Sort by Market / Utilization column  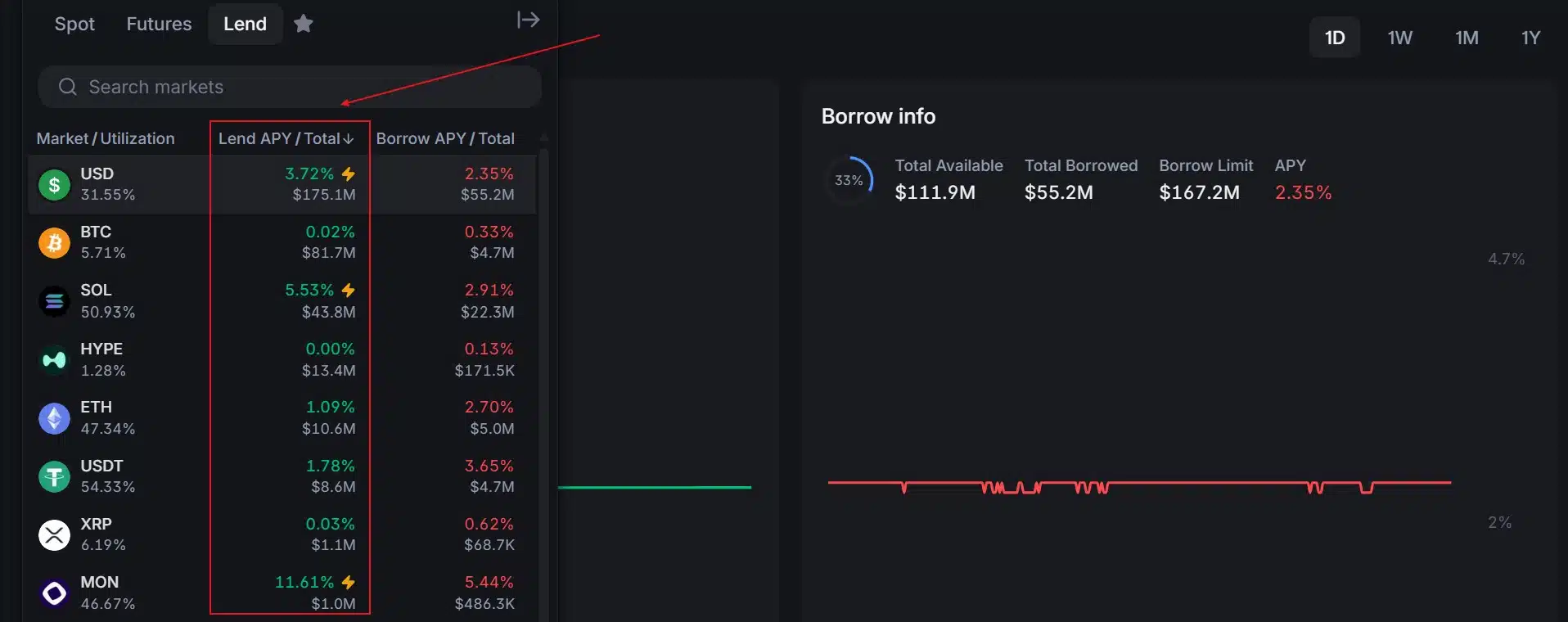(106, 138)
